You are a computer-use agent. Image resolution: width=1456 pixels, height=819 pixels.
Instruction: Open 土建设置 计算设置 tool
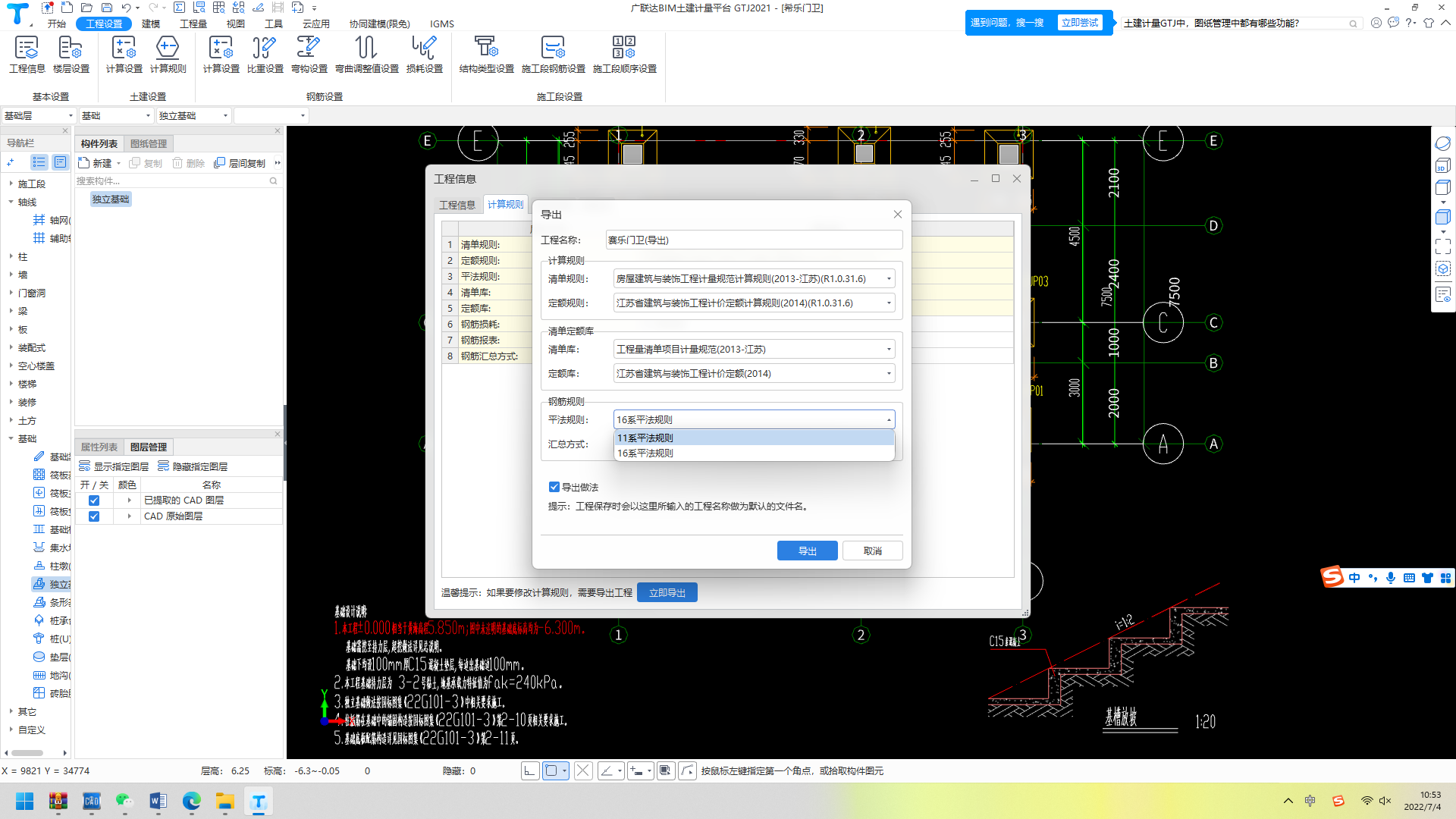click(124, 55)
